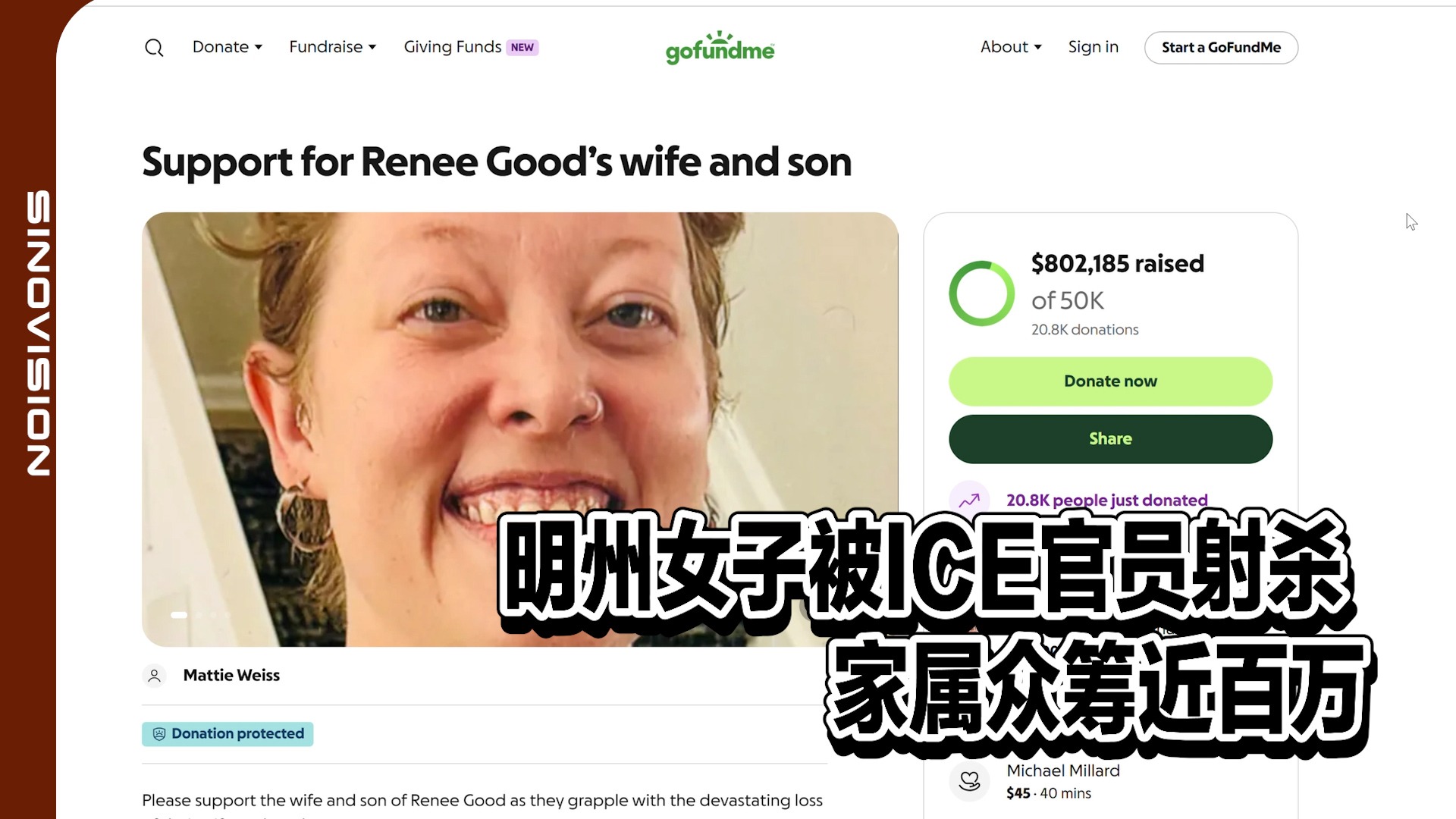Expand the About dropdown menu
The image size is (1456, 819).
[x=1011, y=47]
